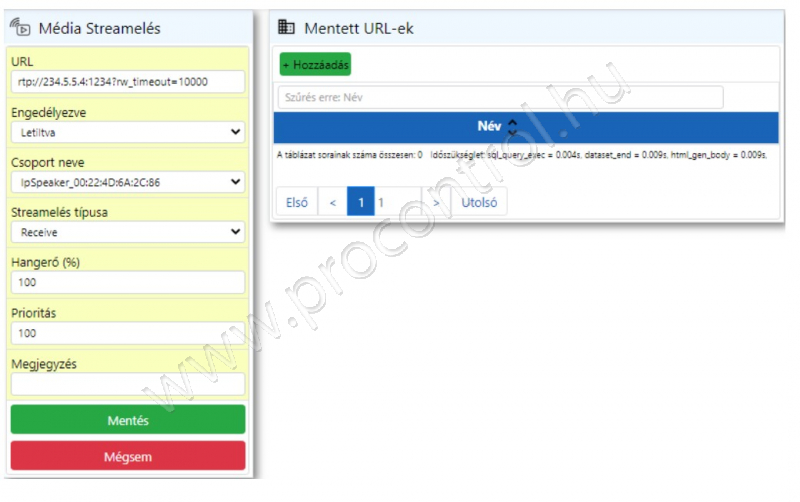The height and width of the screenshot is (502, 800).
Task: Click the empty Megjegyzés field
Action: click(x=127, y=383)
